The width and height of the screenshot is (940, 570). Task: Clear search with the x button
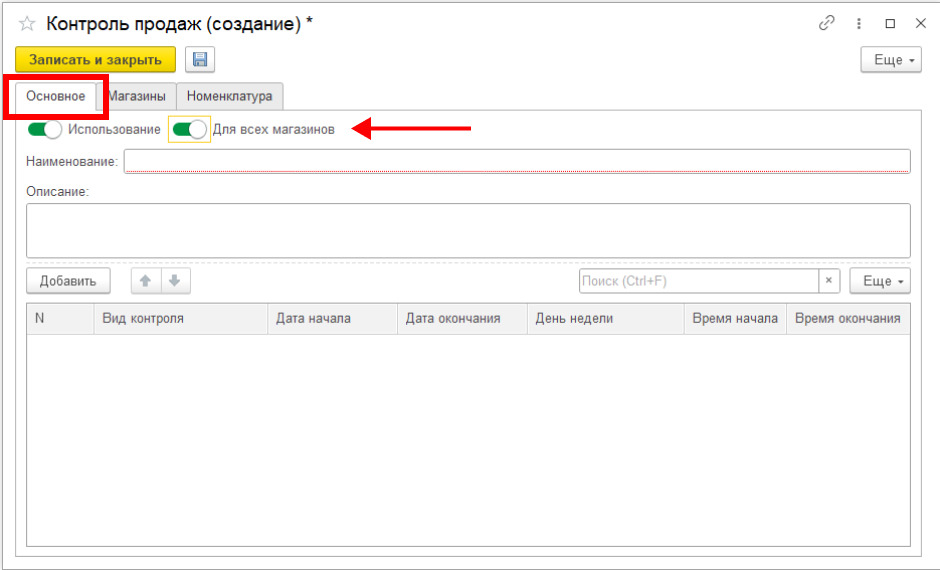click(x=829, y=281)
